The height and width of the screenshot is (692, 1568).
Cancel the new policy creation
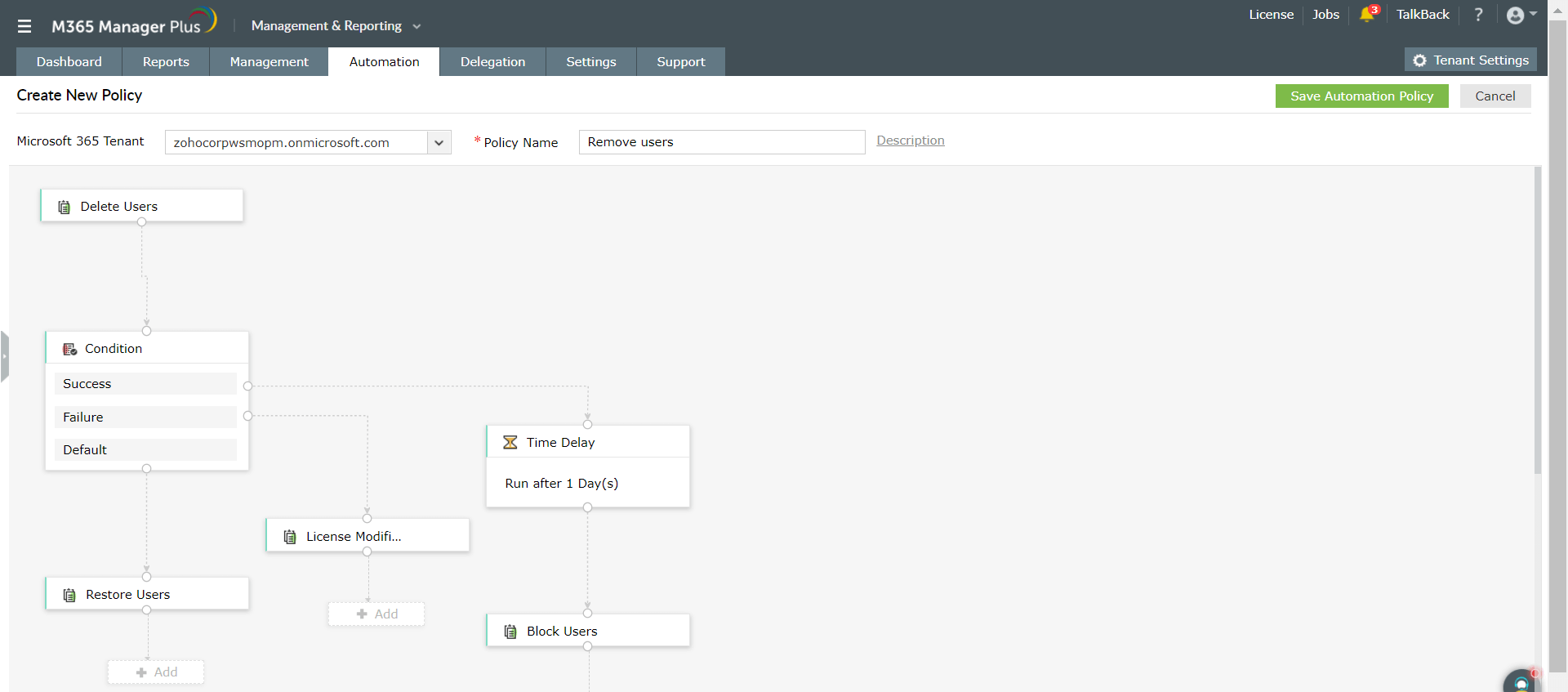1495,96
